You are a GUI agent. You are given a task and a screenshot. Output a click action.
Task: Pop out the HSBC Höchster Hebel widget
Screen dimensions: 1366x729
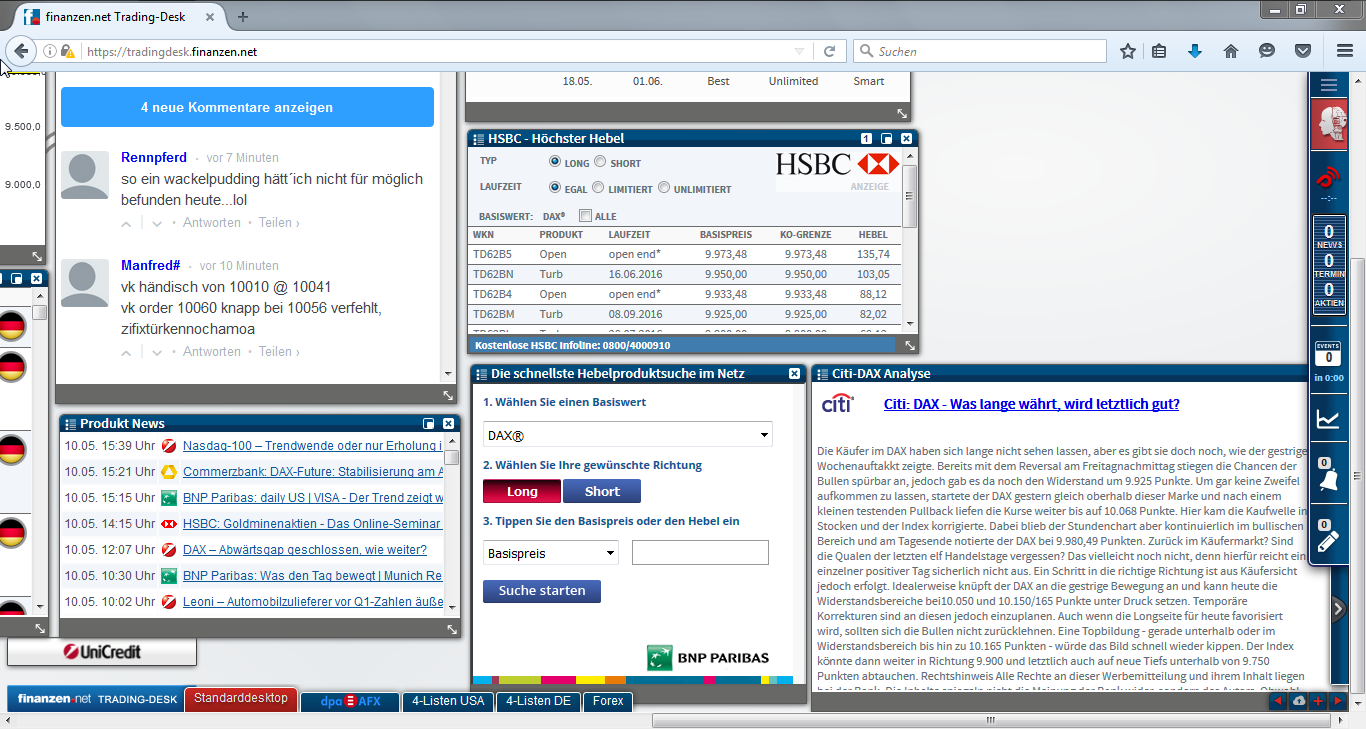(886, 139)
